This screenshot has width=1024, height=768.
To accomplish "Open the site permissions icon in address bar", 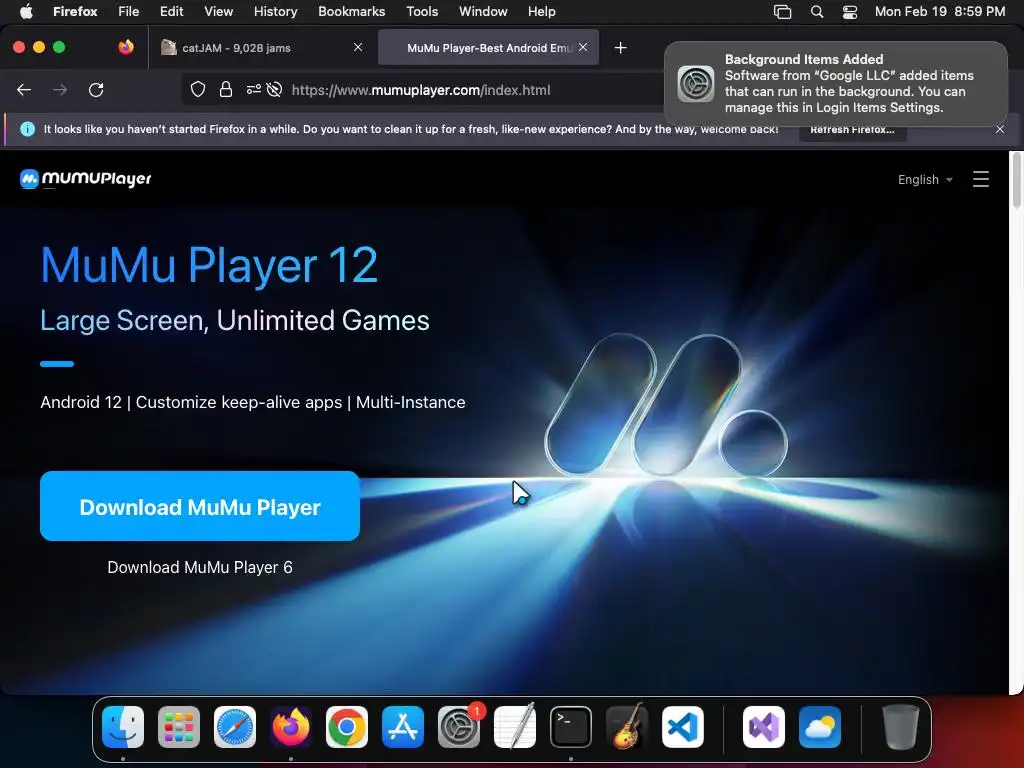I will 253,89.
